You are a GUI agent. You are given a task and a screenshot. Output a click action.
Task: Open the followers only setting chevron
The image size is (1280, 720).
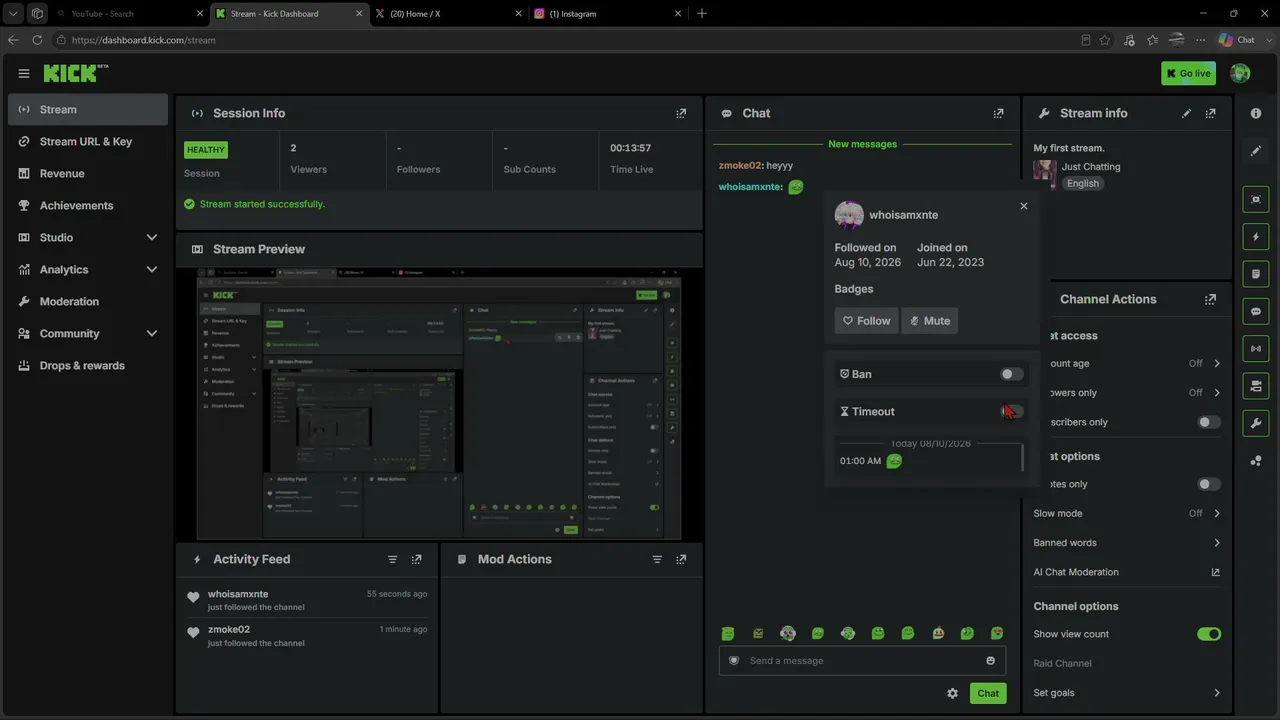(1217, 393)
